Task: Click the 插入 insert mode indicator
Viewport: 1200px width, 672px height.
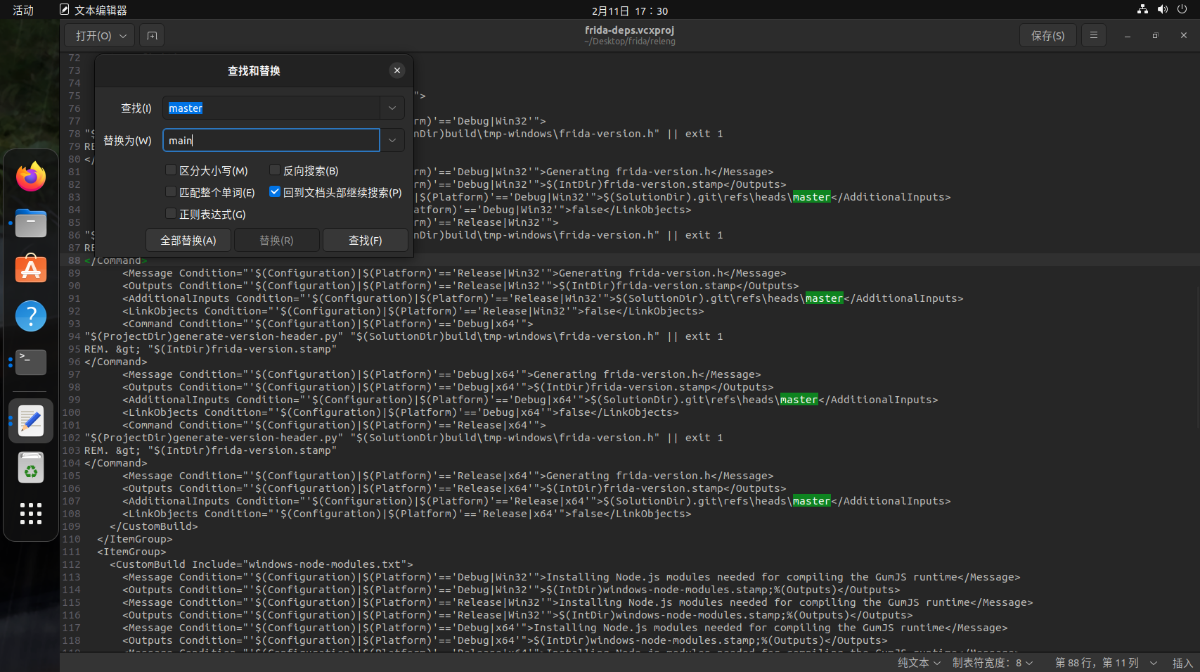Action: [x=1181, y=663]
